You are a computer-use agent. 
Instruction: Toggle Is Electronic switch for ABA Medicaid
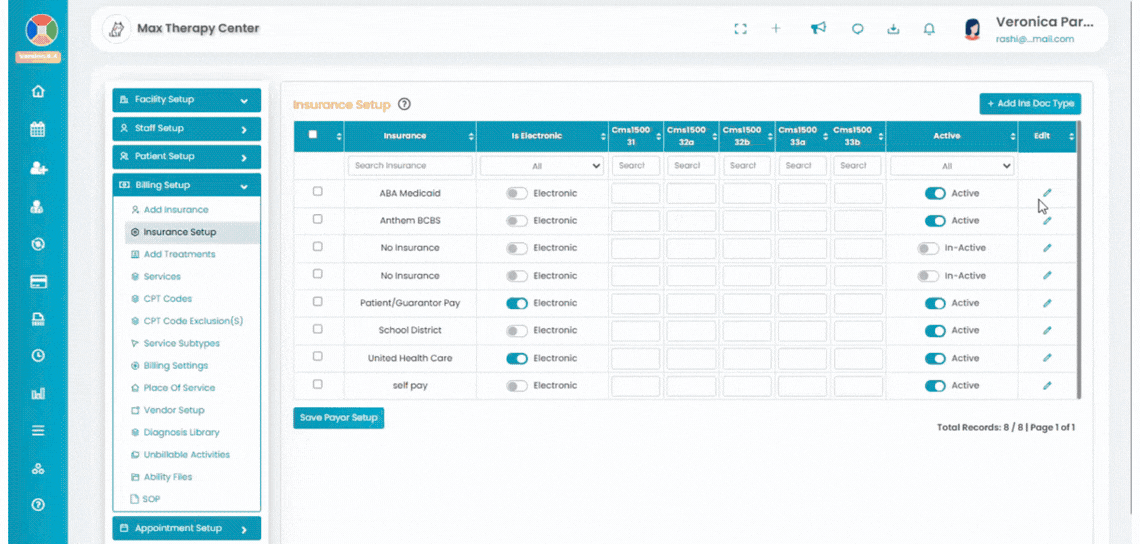tap(516, 193)
